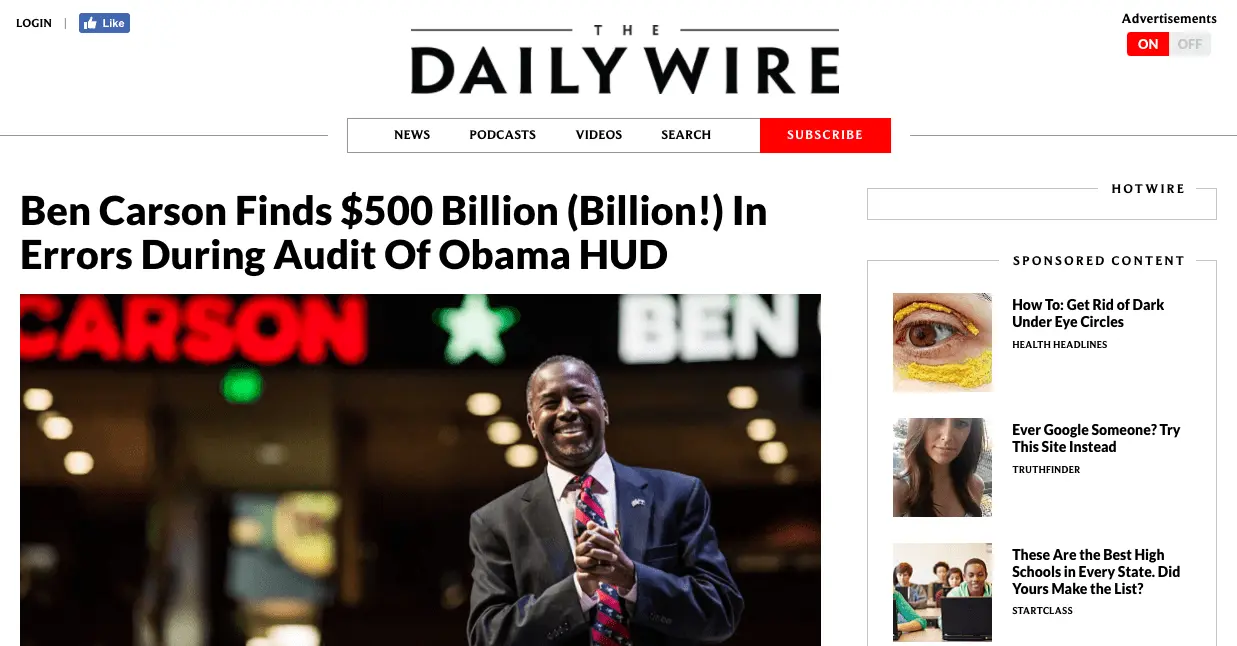Open 'How To: Get Rid of Dark Under Eye Circles'
This screenshot has height=646, width=1237.
click(x=1088, y=313)
